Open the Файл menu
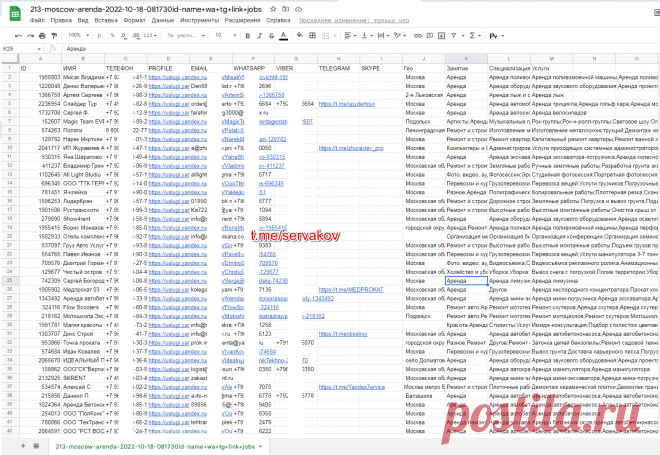The width and height of the screenshot is (660, 455). click(x=37, y=20)
